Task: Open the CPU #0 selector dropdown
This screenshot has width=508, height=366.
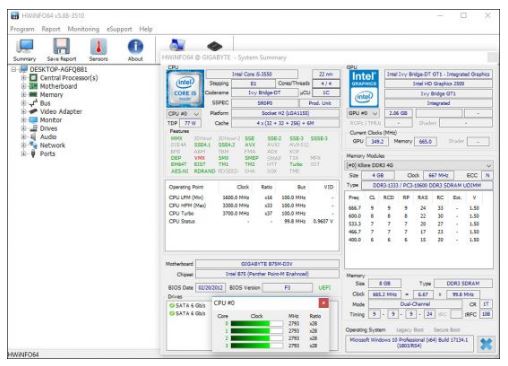Action: pyautogui.click(x=184, y=114)
